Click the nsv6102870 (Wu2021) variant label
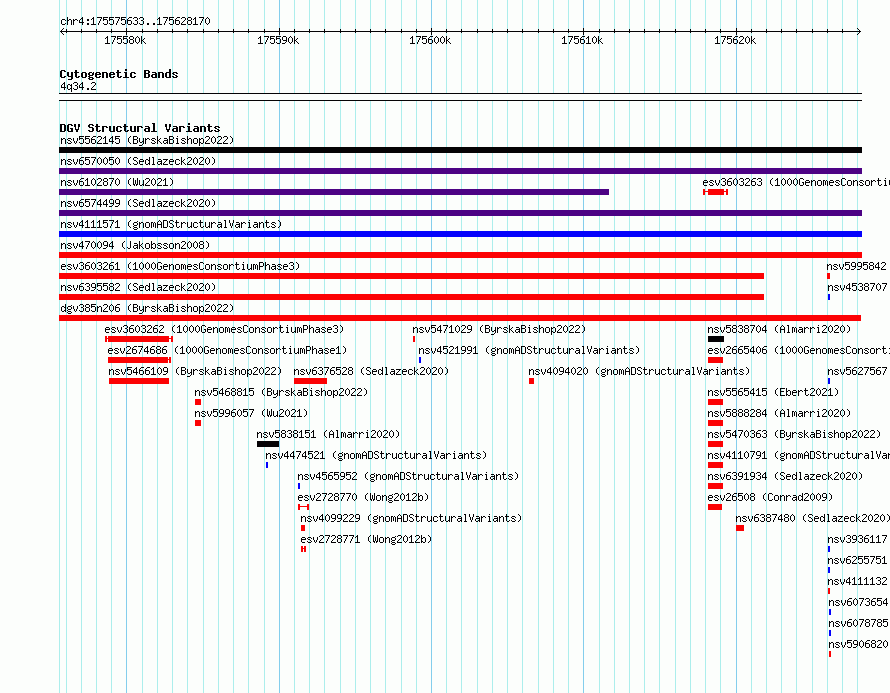The height and width of the screenshot is (693, 890). 117,182
